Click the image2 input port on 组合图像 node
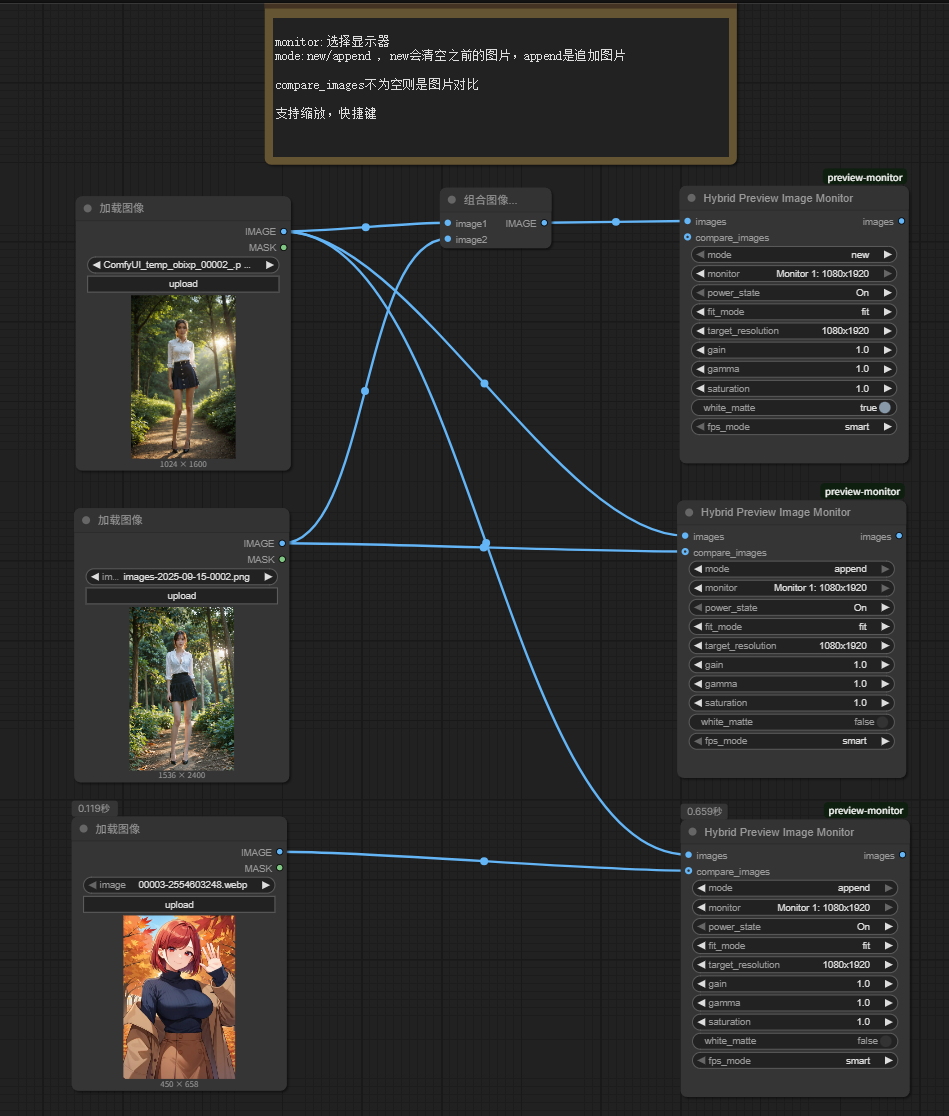The height and width of the screenshot is (1116, 949). click(448, 239)
